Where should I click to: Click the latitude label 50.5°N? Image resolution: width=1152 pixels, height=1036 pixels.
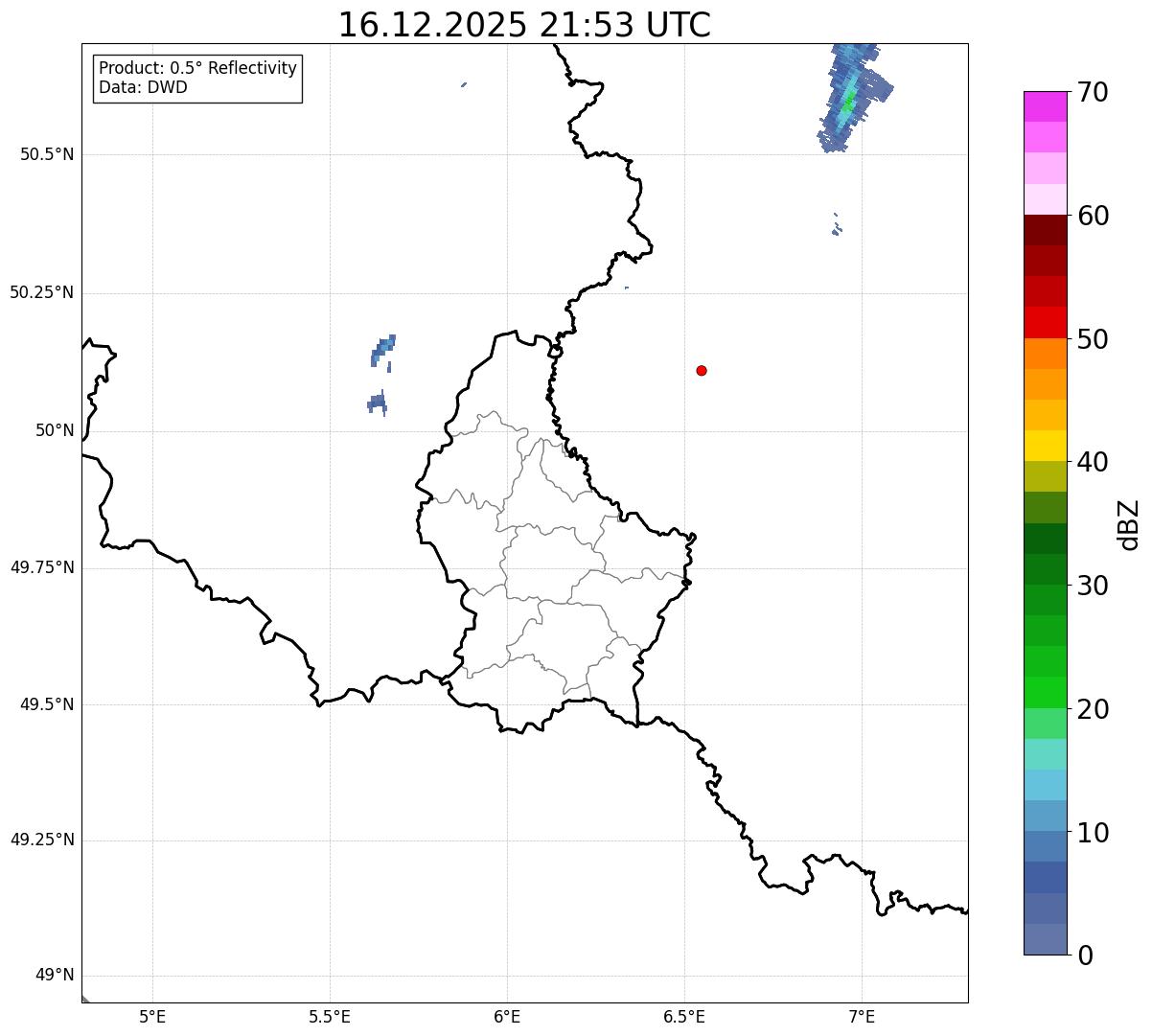coord(47,154)
